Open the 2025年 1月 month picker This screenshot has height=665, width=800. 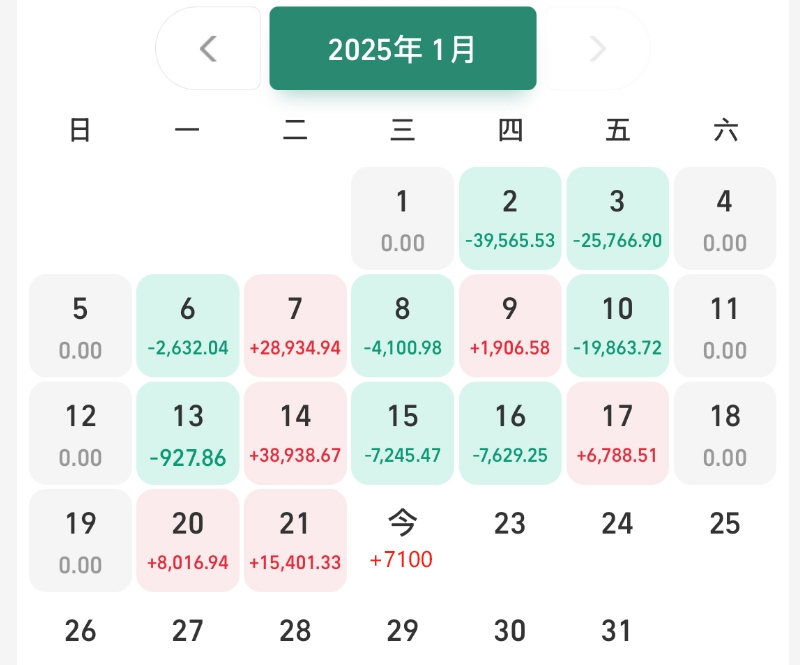coord(403,48)
